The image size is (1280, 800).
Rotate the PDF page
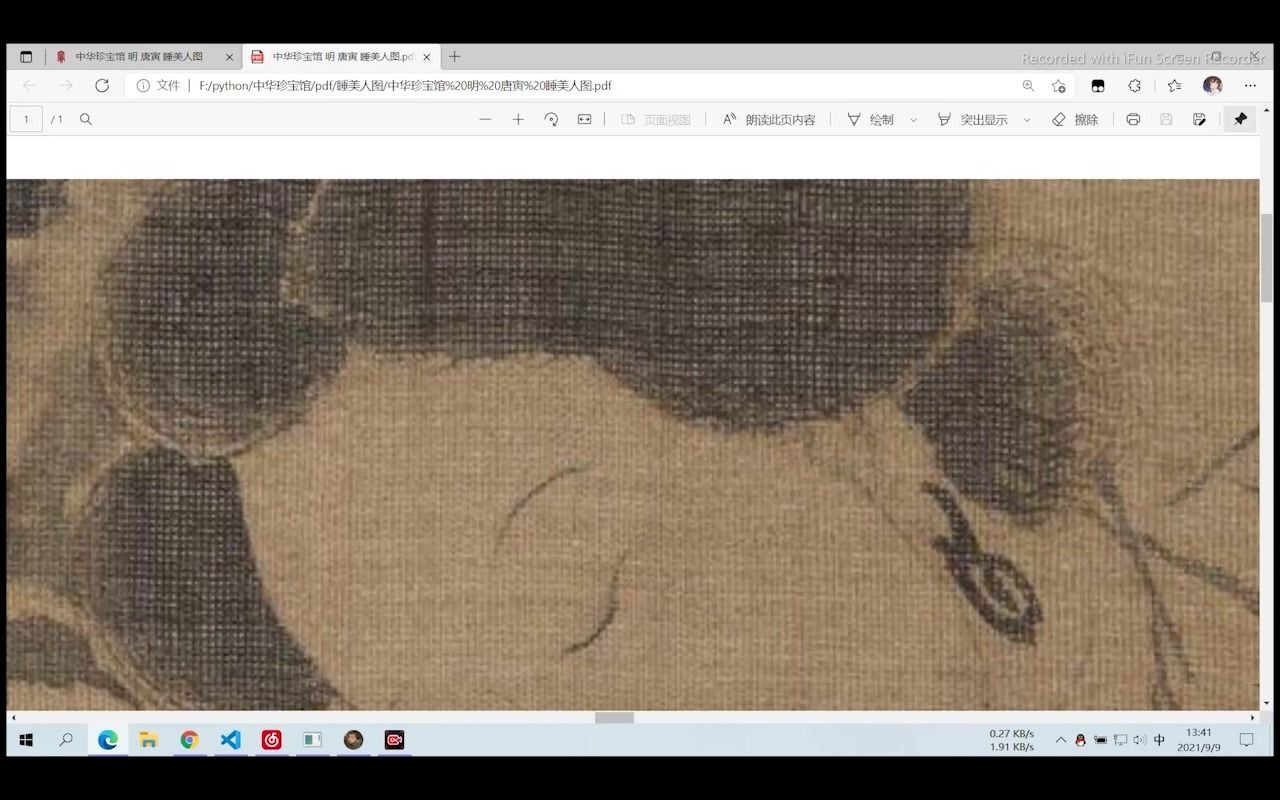coord(551,119)
